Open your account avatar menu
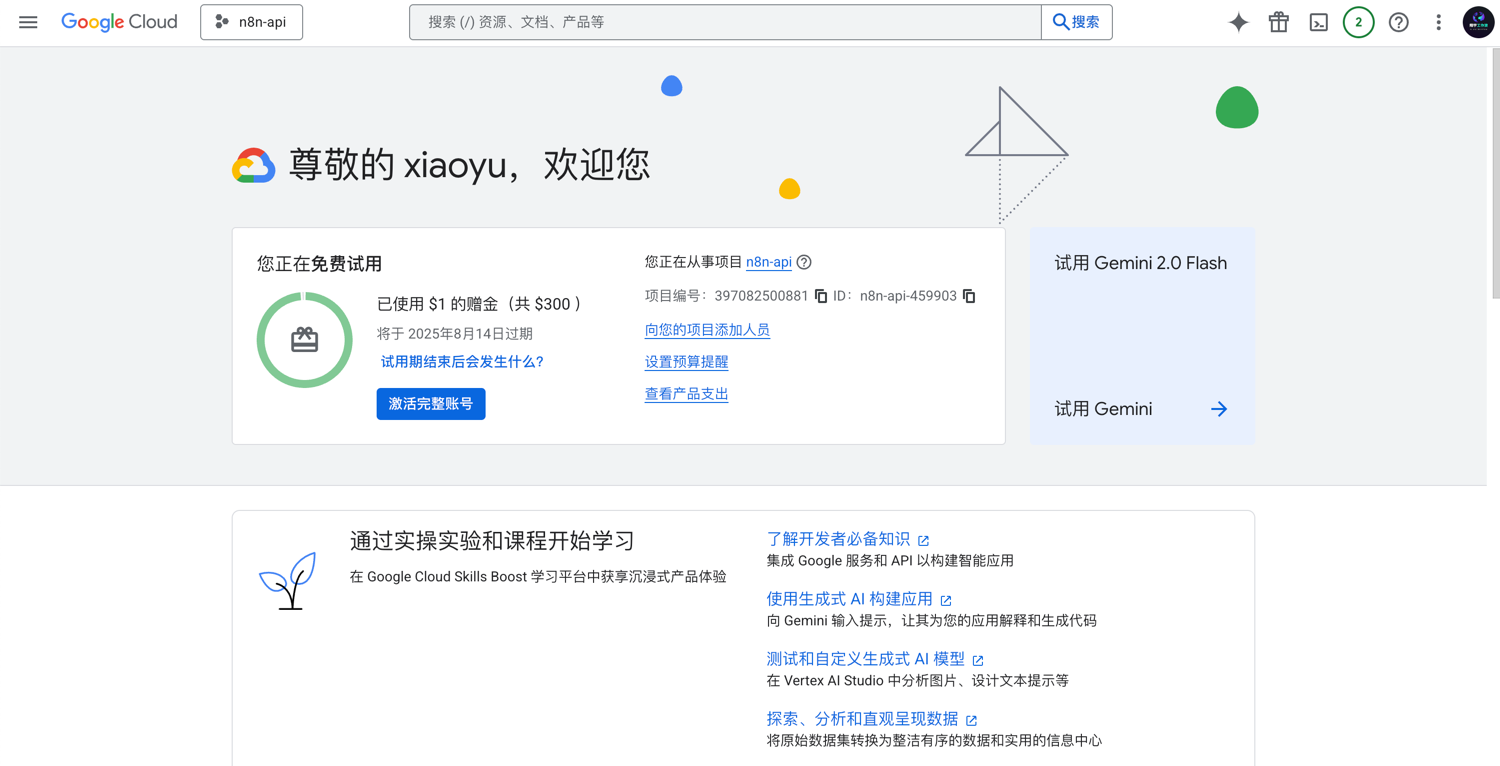Viewport: 1500px width, 766px height. pyautogui.click(x=1478, y=22)
